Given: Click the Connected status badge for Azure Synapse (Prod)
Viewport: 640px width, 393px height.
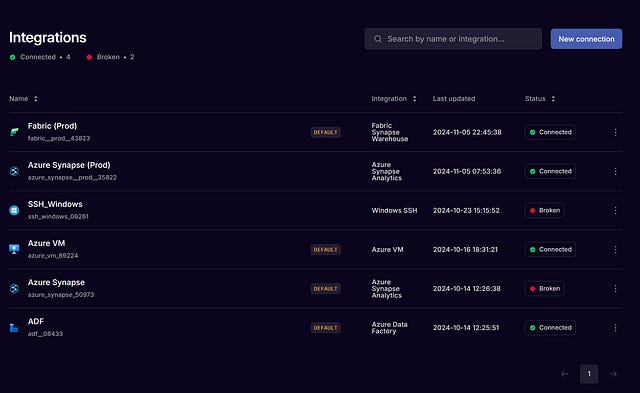Looking at the screenshot, I should pos(550,171).
